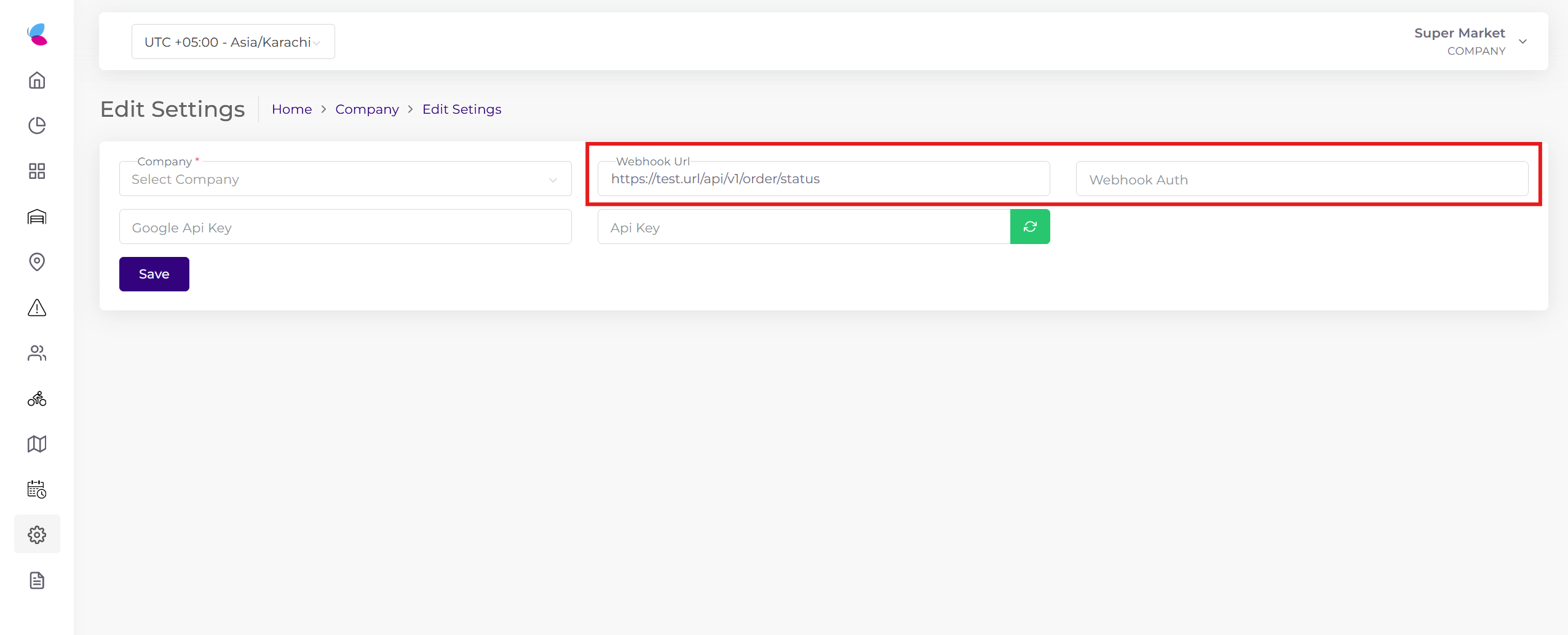Click the warehouse icon in the sidebar

coord(37,216)
